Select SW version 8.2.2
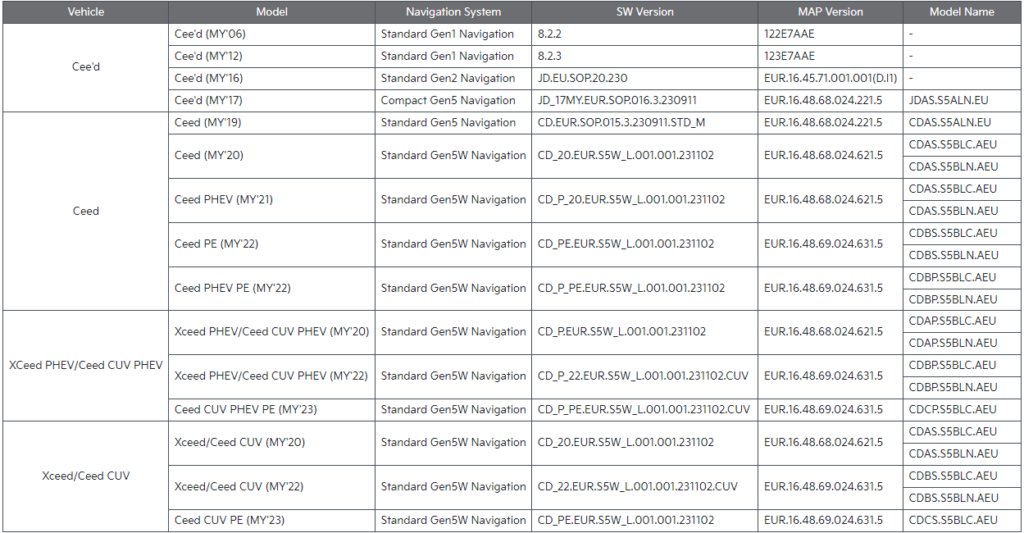This screenshot has width=1024, height=533. tap(645, 34)
